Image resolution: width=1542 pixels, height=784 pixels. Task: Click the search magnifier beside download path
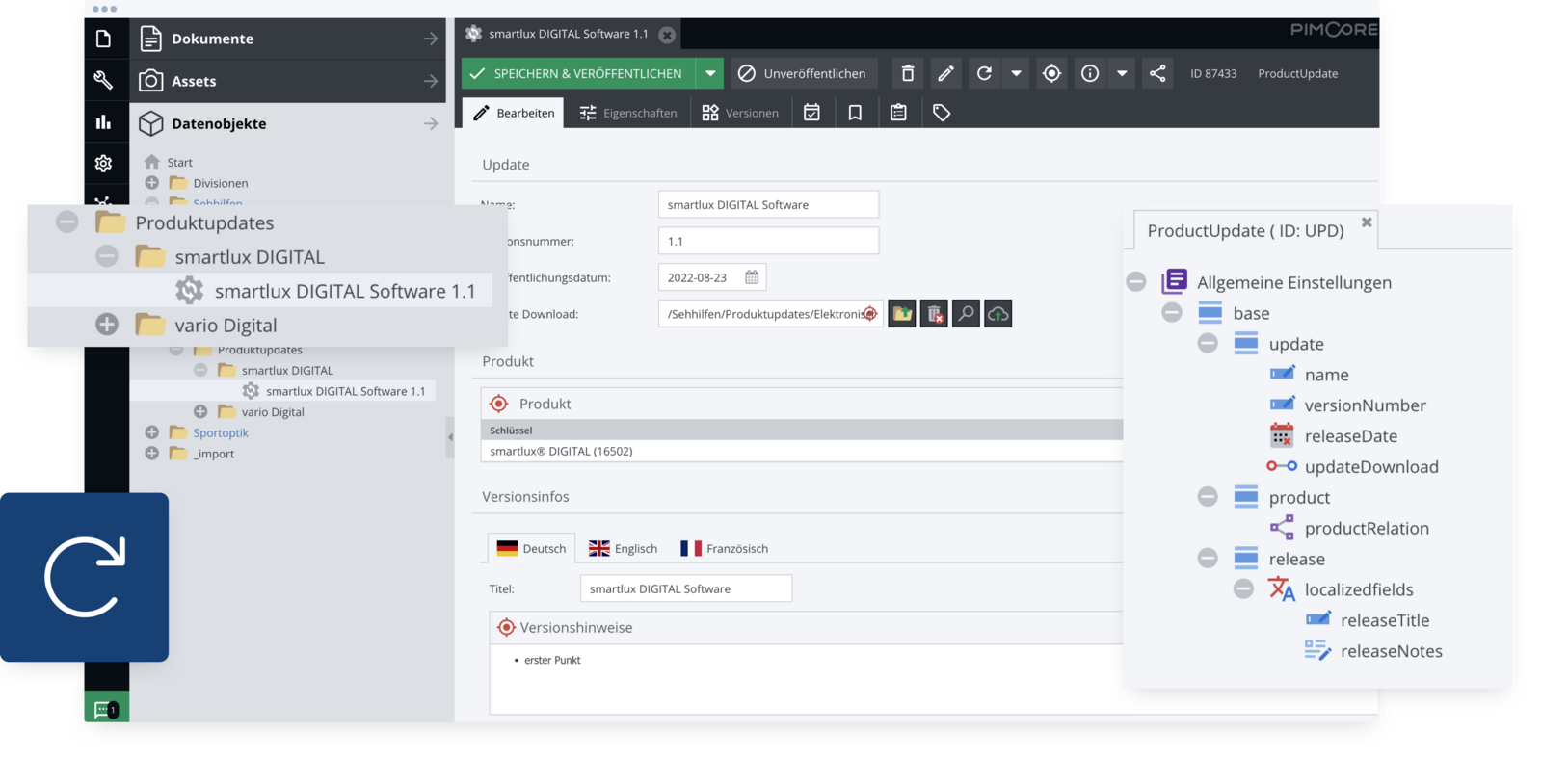click(x=966, y=314)
